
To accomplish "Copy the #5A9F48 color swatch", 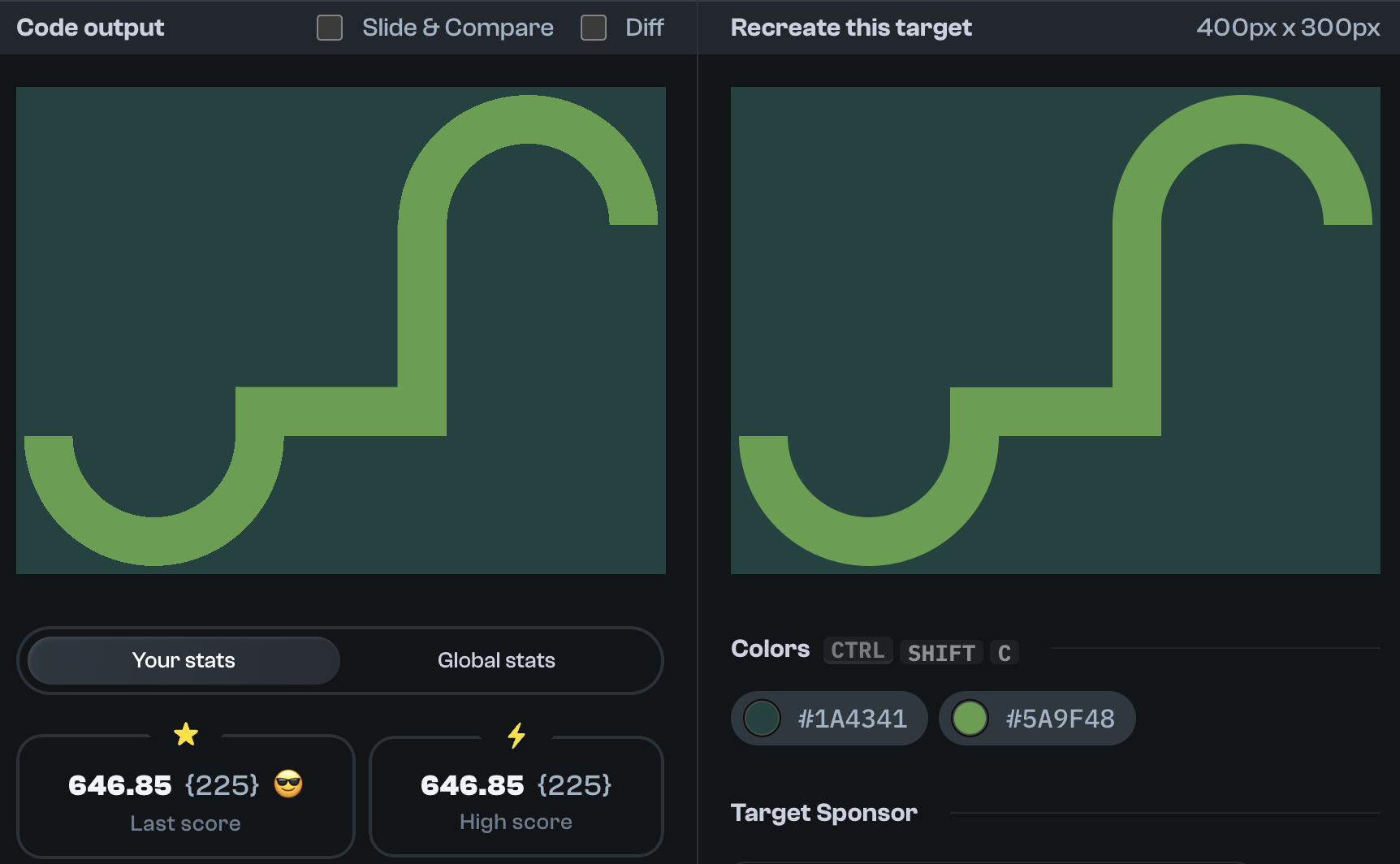I will 1037,718.
